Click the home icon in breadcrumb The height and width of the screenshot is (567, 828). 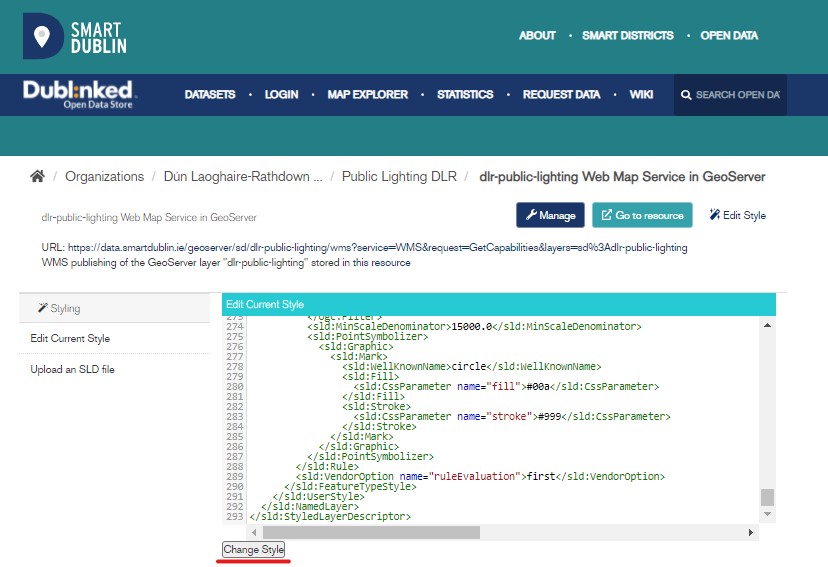(37, 177)
